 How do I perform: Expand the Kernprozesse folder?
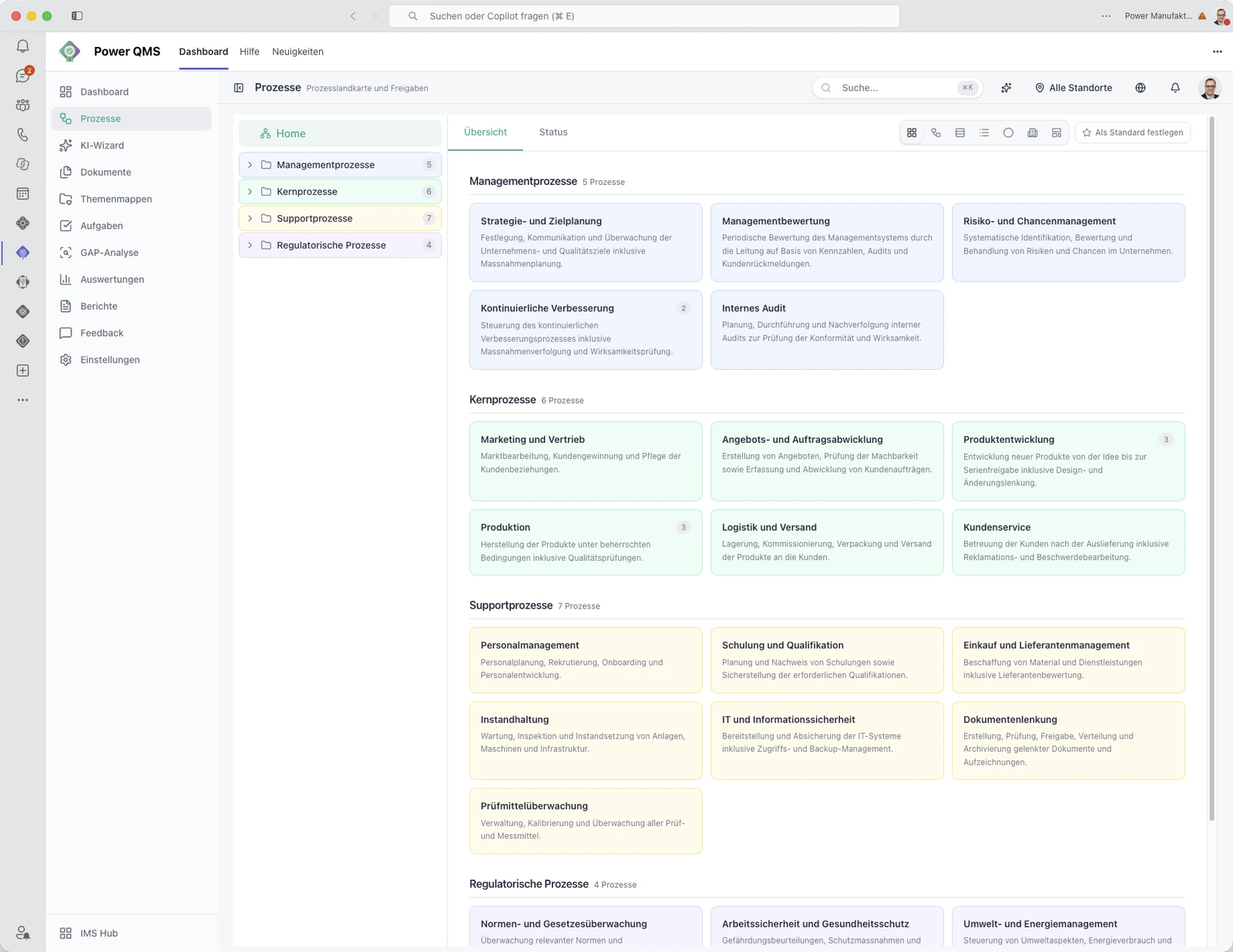tap(250, 192)
